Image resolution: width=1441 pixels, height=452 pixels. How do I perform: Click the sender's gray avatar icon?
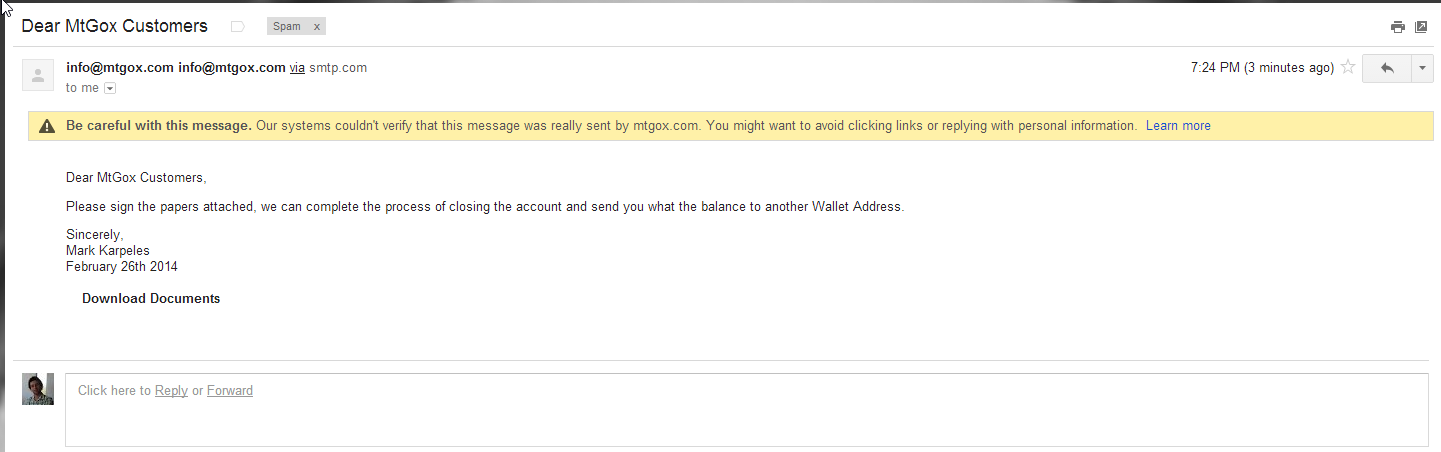click(x=38, y=75)
